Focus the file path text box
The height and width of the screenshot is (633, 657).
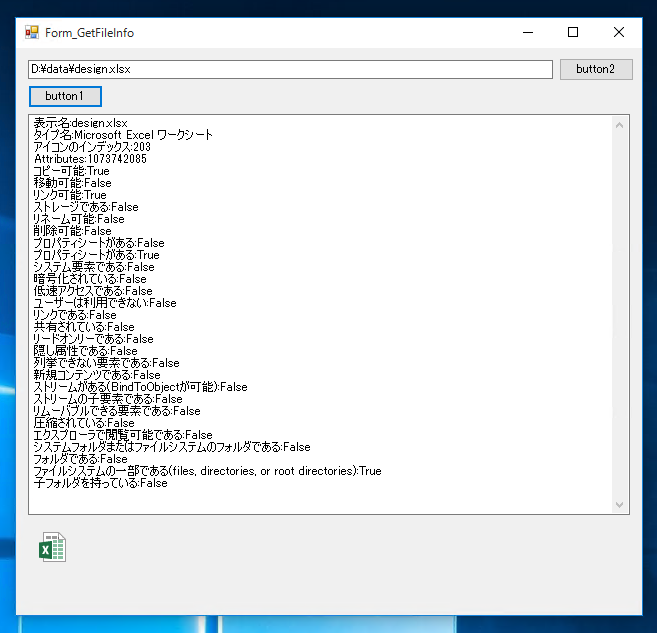pyautogui.click(x=290, y=69)
